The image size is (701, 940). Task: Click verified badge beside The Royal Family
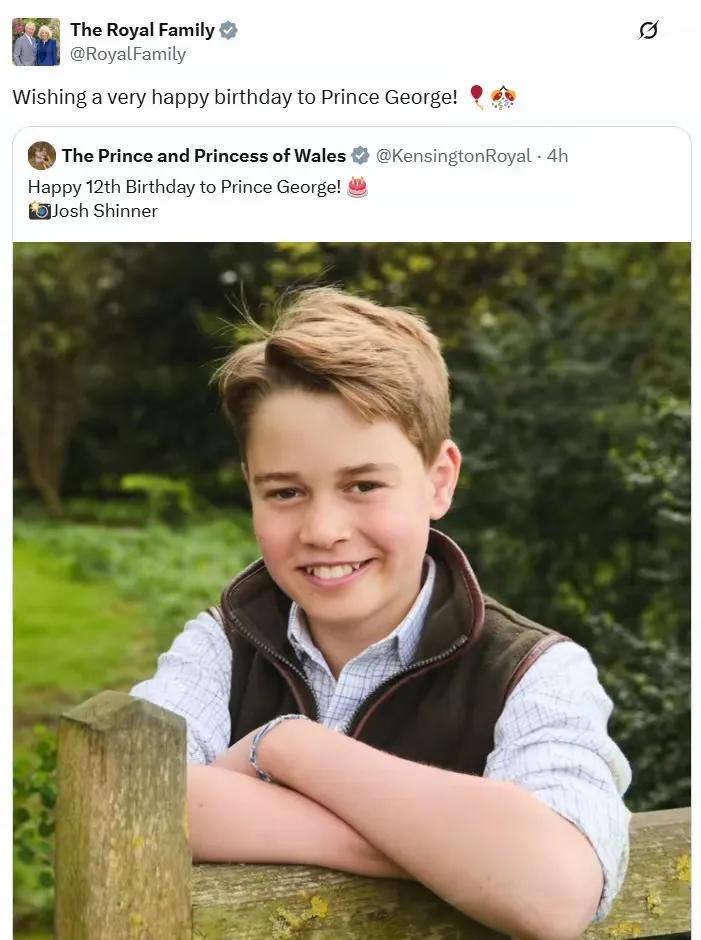click(x=228, y=30)
